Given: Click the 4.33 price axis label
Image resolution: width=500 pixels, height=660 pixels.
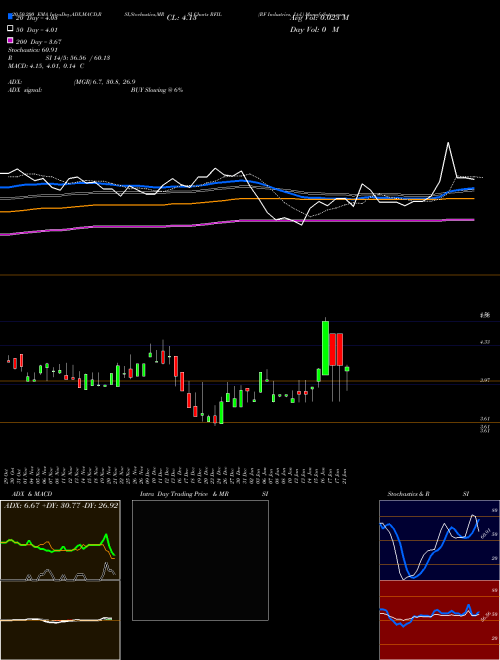Looking at the screenshot, I should pos(485,342).
